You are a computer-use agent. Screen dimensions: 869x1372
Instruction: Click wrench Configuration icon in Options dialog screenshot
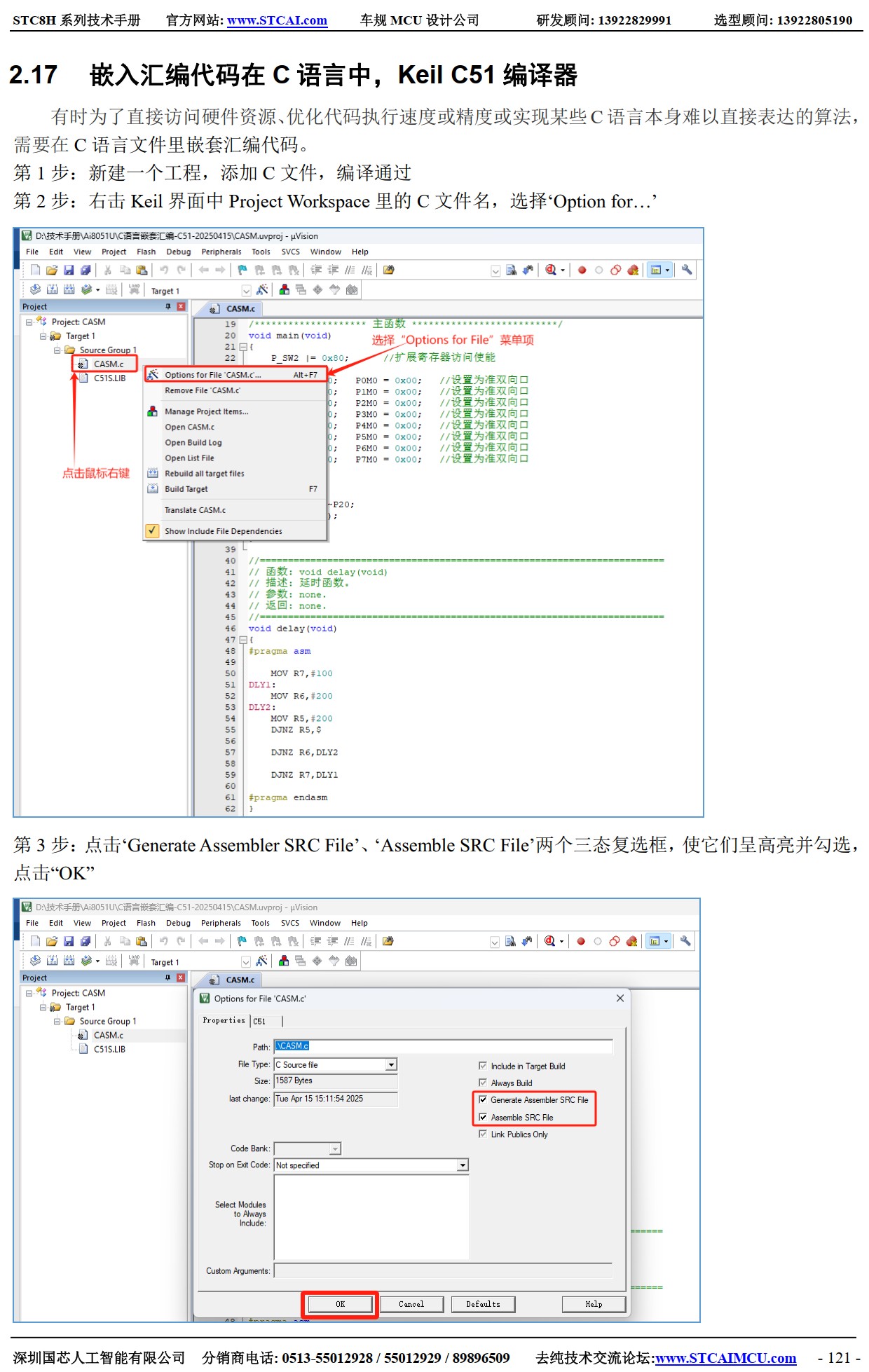coord(685,941)
